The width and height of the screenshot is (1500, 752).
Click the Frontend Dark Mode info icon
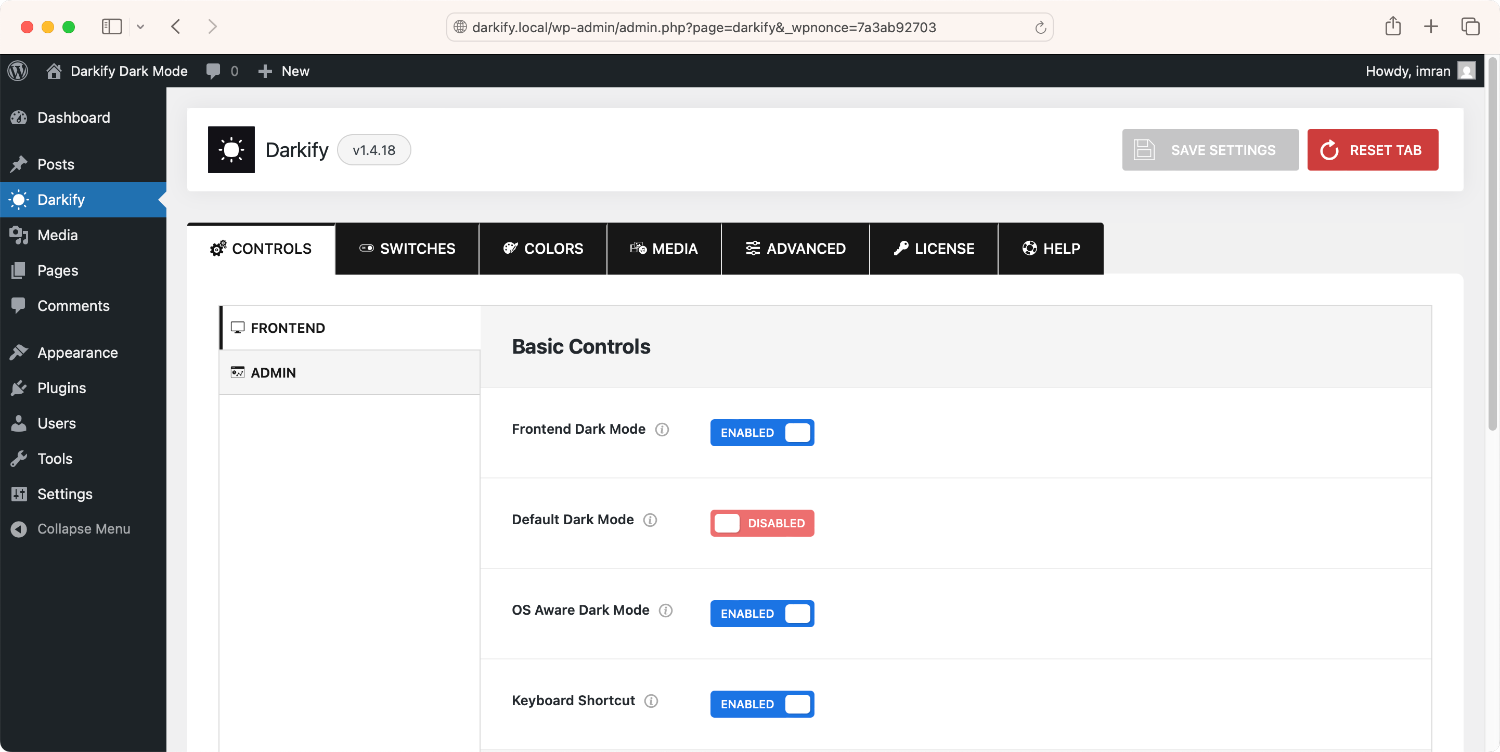pos(662,429)
